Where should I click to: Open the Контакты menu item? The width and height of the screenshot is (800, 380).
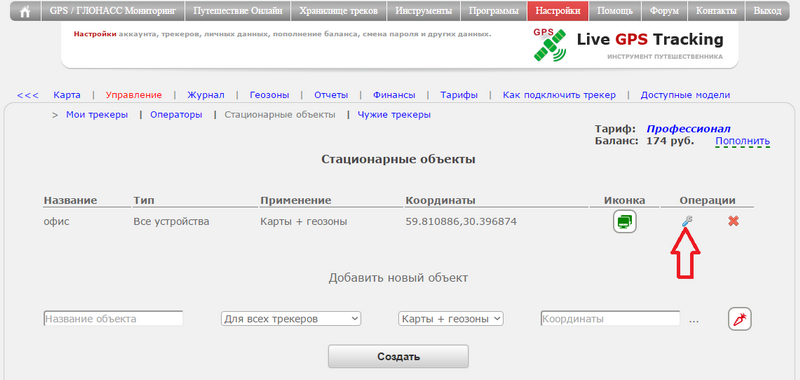click(x=716, y=11)
